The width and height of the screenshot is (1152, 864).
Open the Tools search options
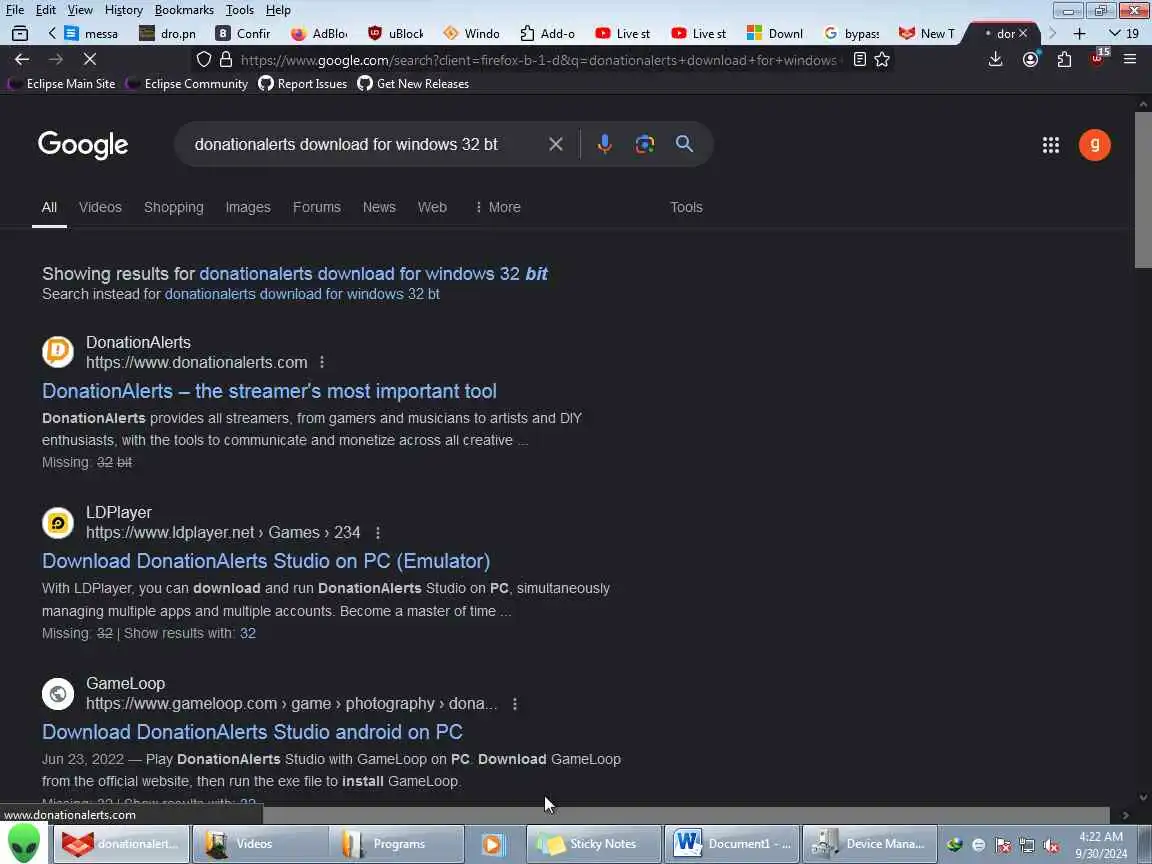686,207
